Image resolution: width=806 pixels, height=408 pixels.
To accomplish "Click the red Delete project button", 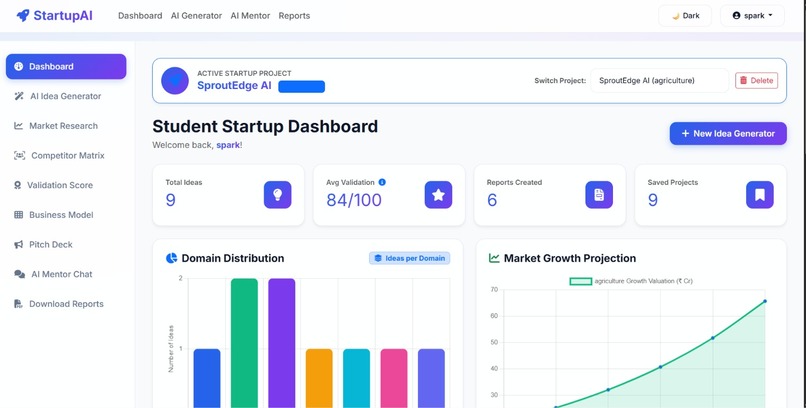I will (x=756, y=81).
